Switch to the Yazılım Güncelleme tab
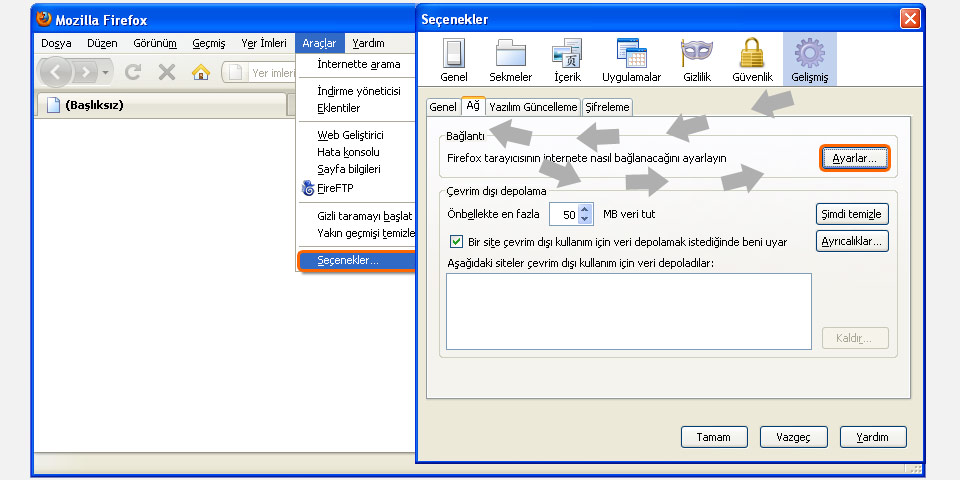The height and width of the screenshot is (480, 960). click(533, 107)
